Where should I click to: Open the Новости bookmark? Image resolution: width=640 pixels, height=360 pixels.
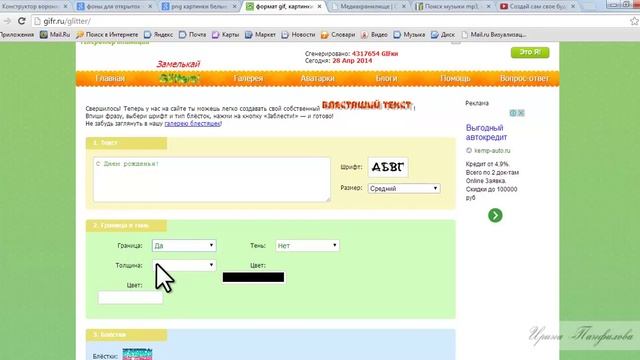(298, 35)
